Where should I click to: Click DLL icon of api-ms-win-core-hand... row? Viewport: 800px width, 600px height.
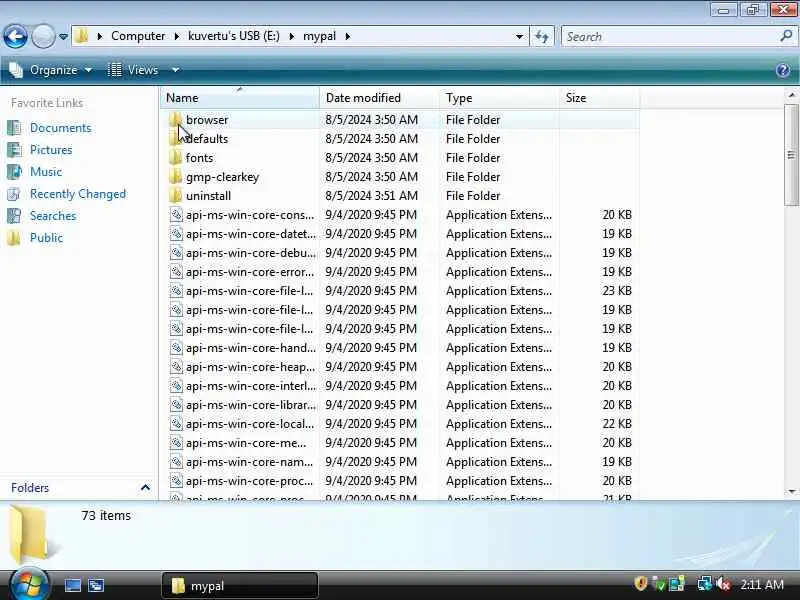click(x=176, y=348)
